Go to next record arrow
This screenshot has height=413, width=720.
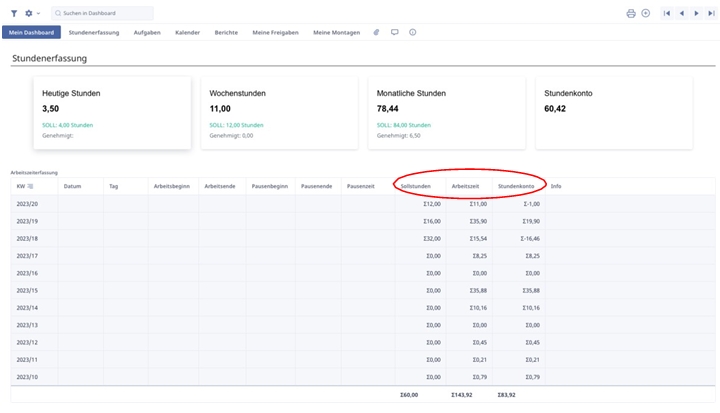click(696, 13)
